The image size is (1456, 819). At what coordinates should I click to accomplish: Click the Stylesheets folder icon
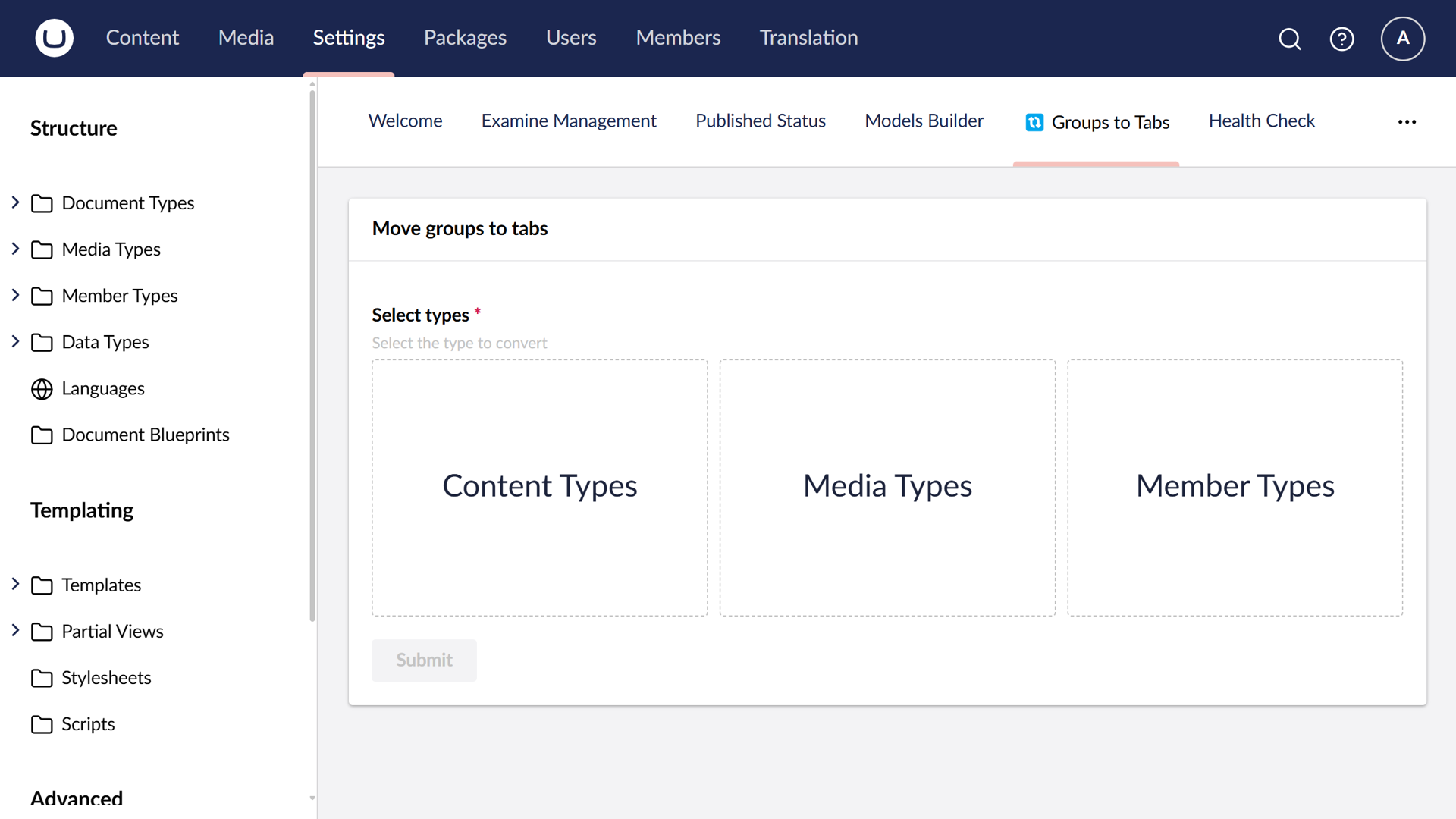(x=42, y=677)
